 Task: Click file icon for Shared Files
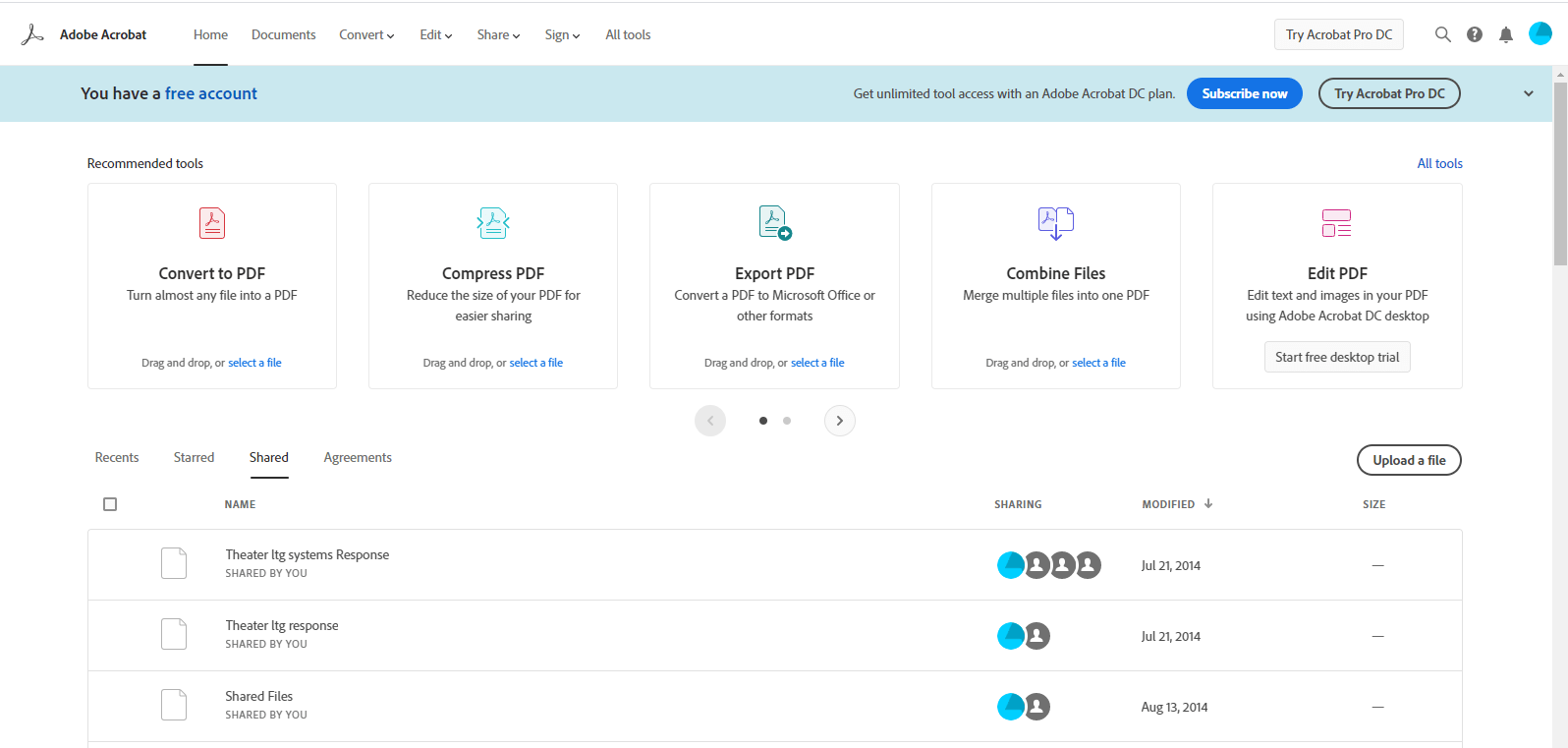tap(174, 705)
